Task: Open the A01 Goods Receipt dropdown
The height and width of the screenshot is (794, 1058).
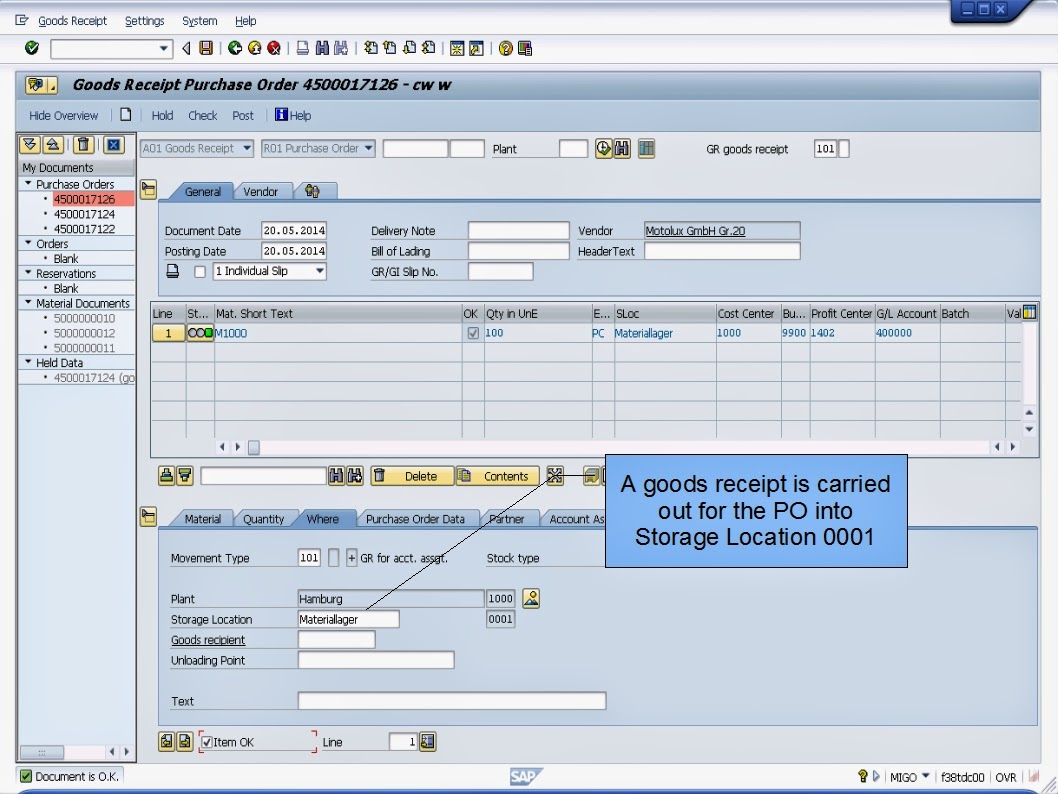Action: (246, 148)
